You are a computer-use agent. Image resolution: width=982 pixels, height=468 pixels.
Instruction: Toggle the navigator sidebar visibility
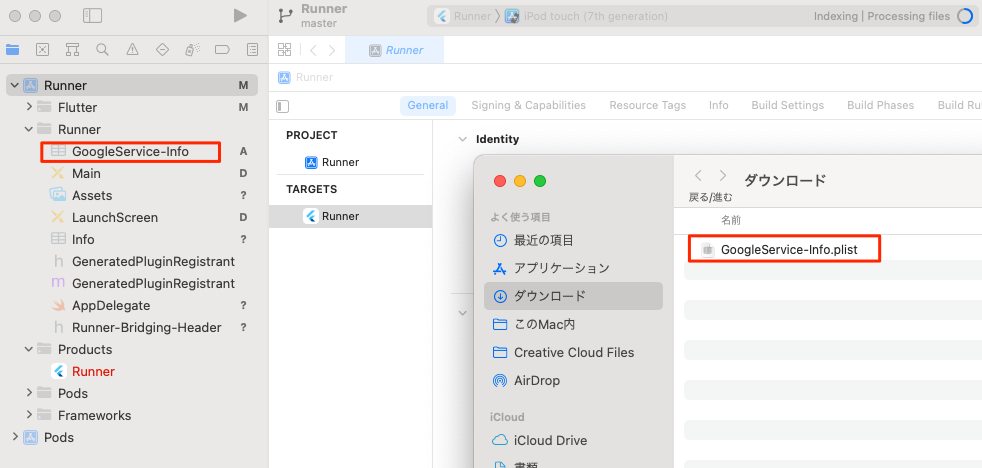pyautogui.click(x=92, y=16)
